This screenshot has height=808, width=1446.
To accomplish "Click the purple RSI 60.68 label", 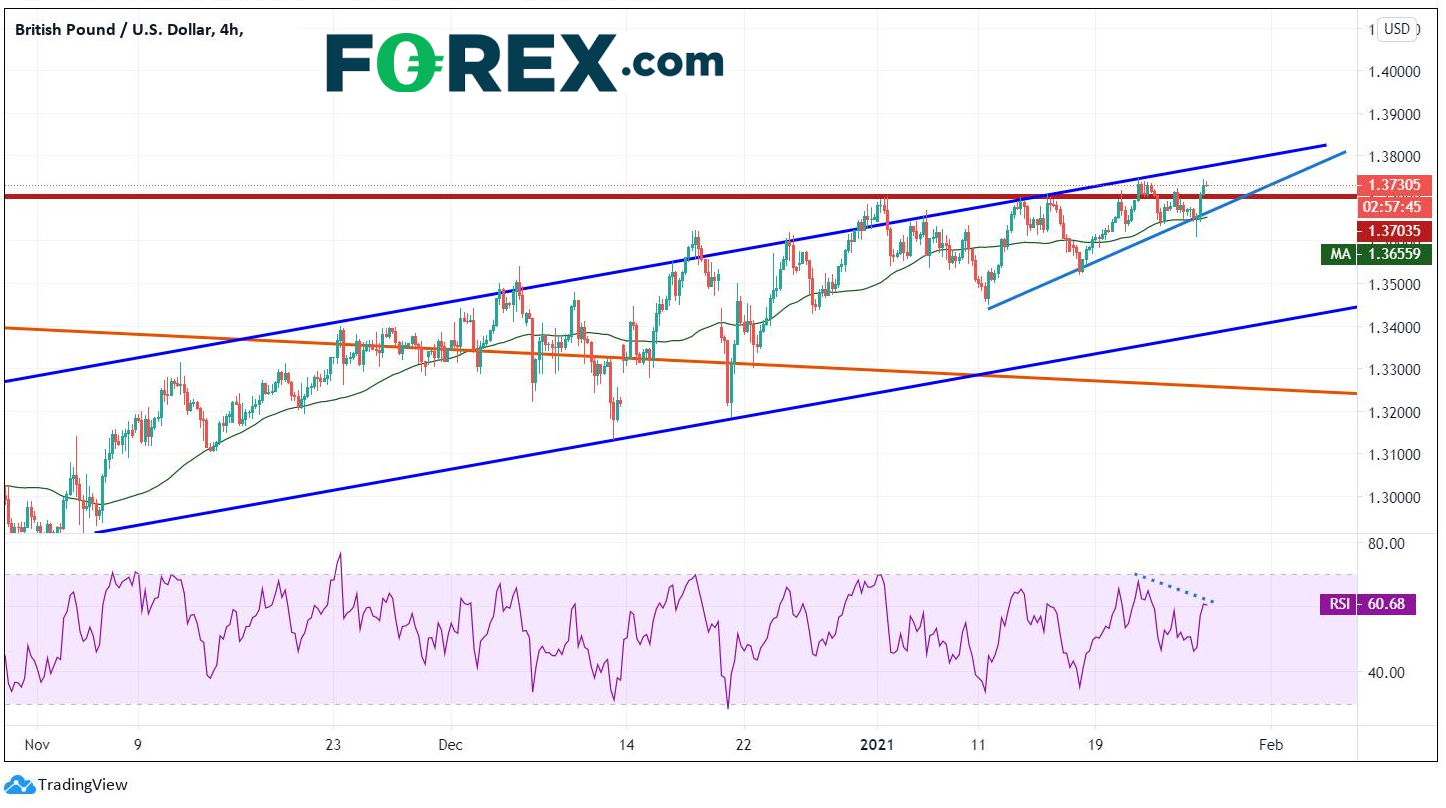I will (1367, 604).
